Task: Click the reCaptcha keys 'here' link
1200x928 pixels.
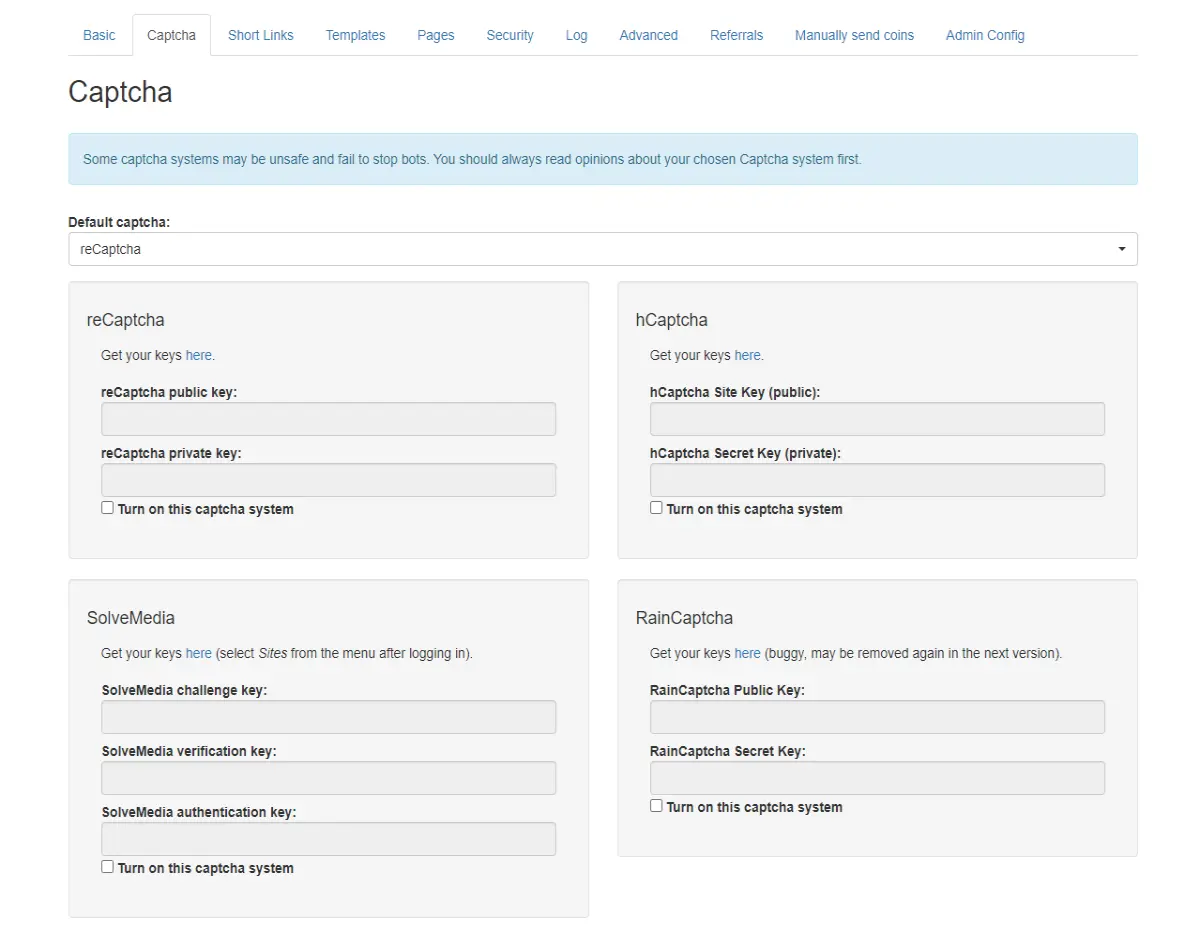Action: [x=199, y=355]
